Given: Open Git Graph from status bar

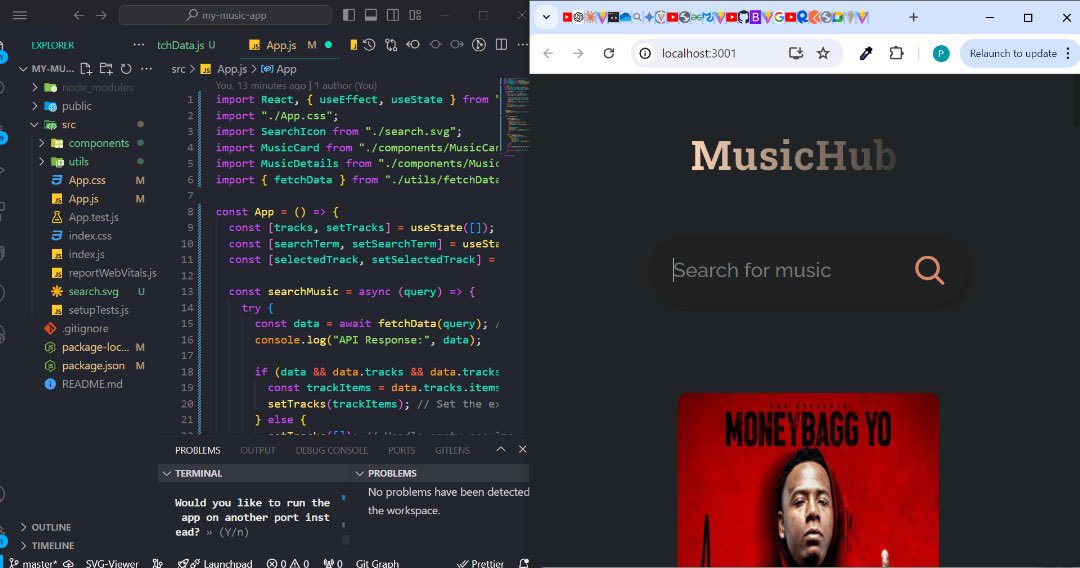Looking at the screenshot, I should [x=377, y=563].
